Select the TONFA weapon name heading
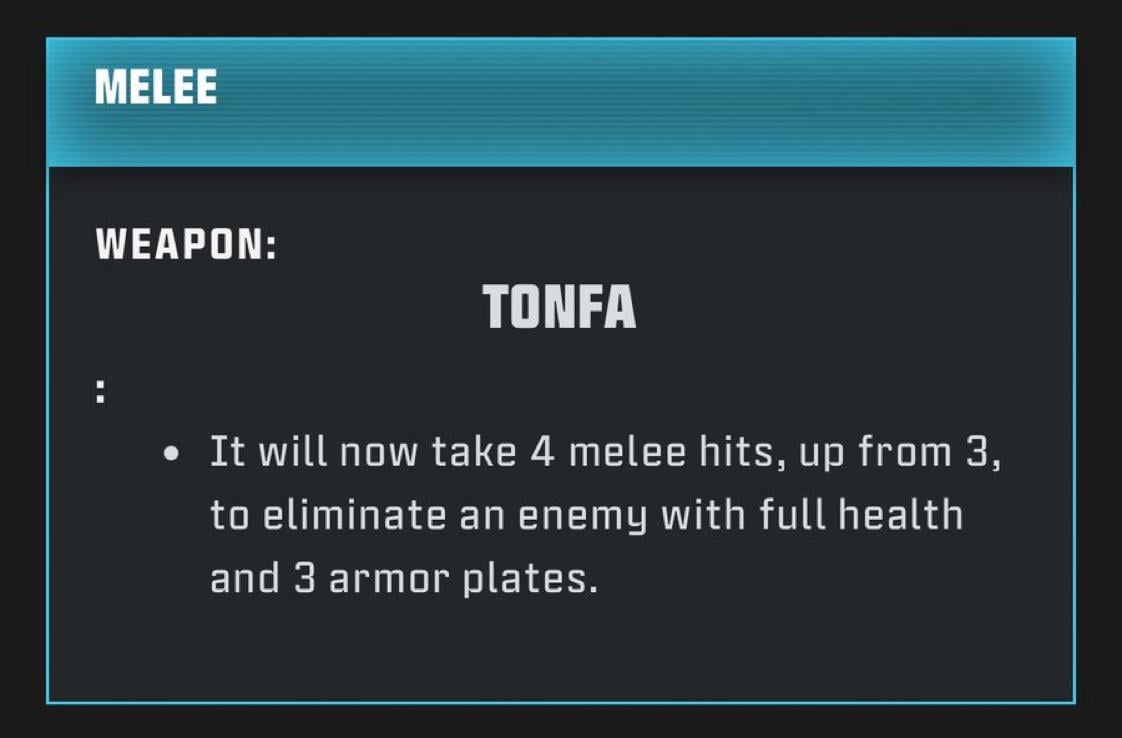Image resolution: width=1122 pixels, height=738 pixels. point(559,307)
